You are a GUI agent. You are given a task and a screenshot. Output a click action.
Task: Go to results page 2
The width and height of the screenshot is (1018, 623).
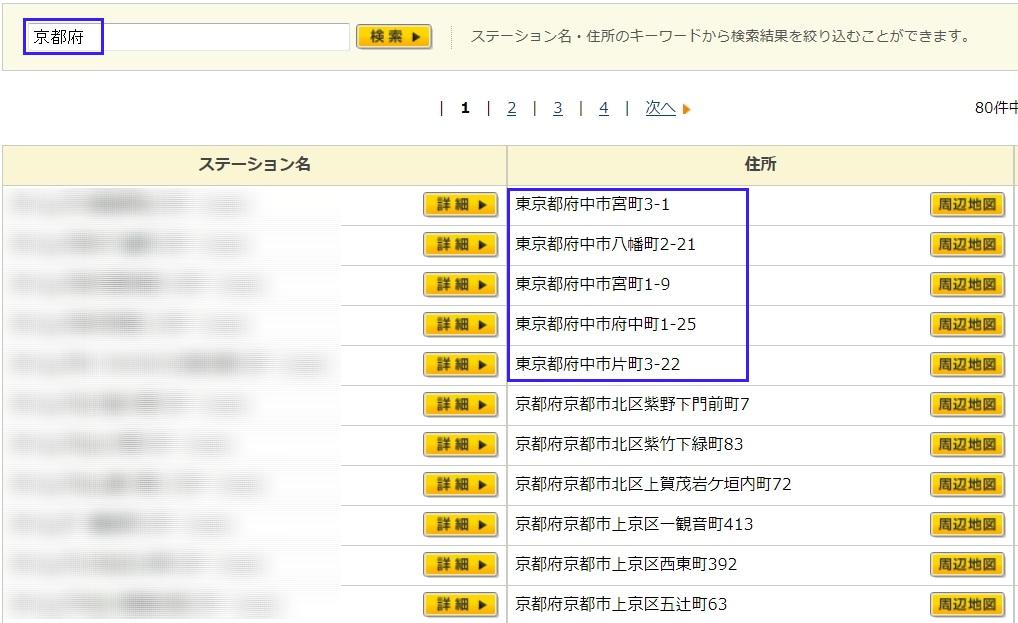[511, 108]
